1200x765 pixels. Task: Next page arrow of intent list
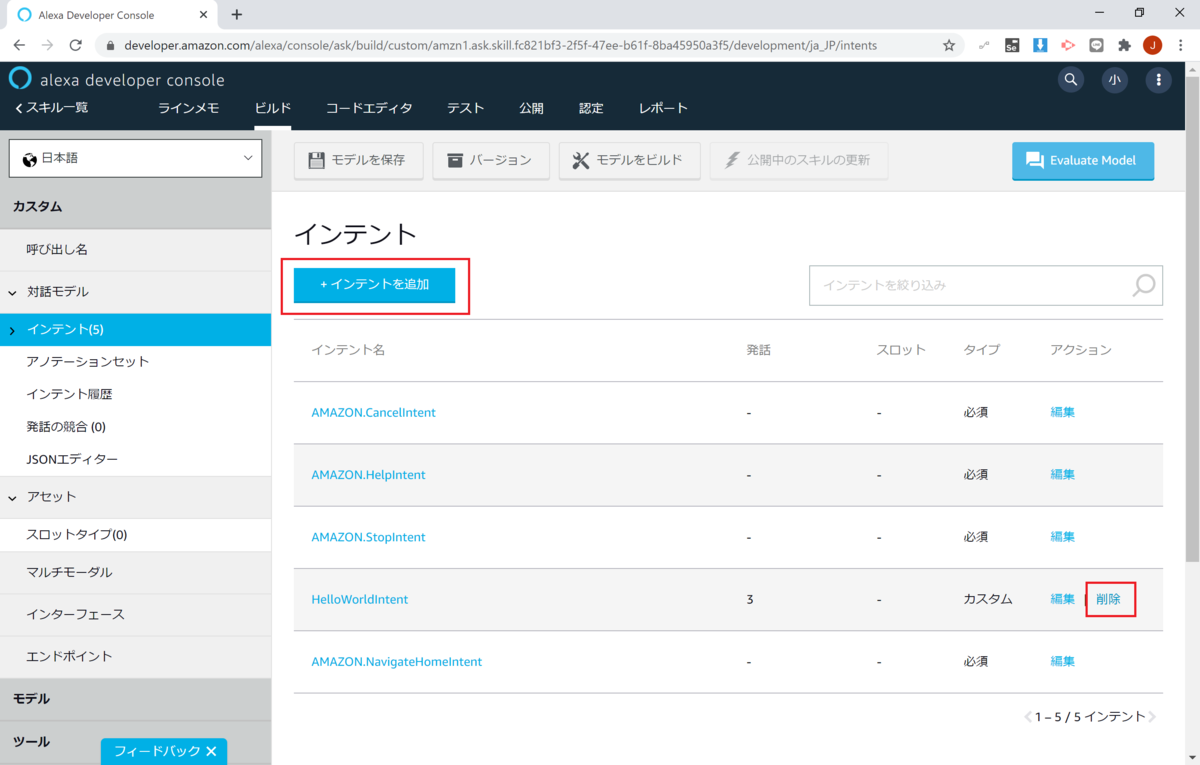point(1152,717)
